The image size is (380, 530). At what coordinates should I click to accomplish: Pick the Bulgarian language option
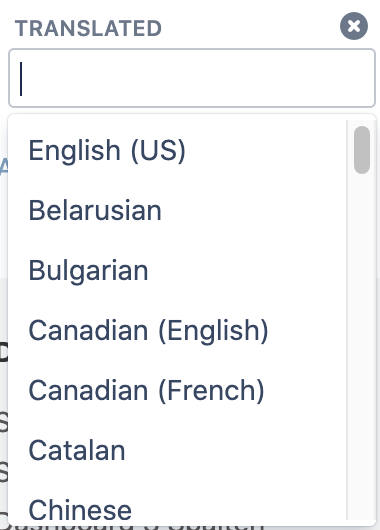177,270
